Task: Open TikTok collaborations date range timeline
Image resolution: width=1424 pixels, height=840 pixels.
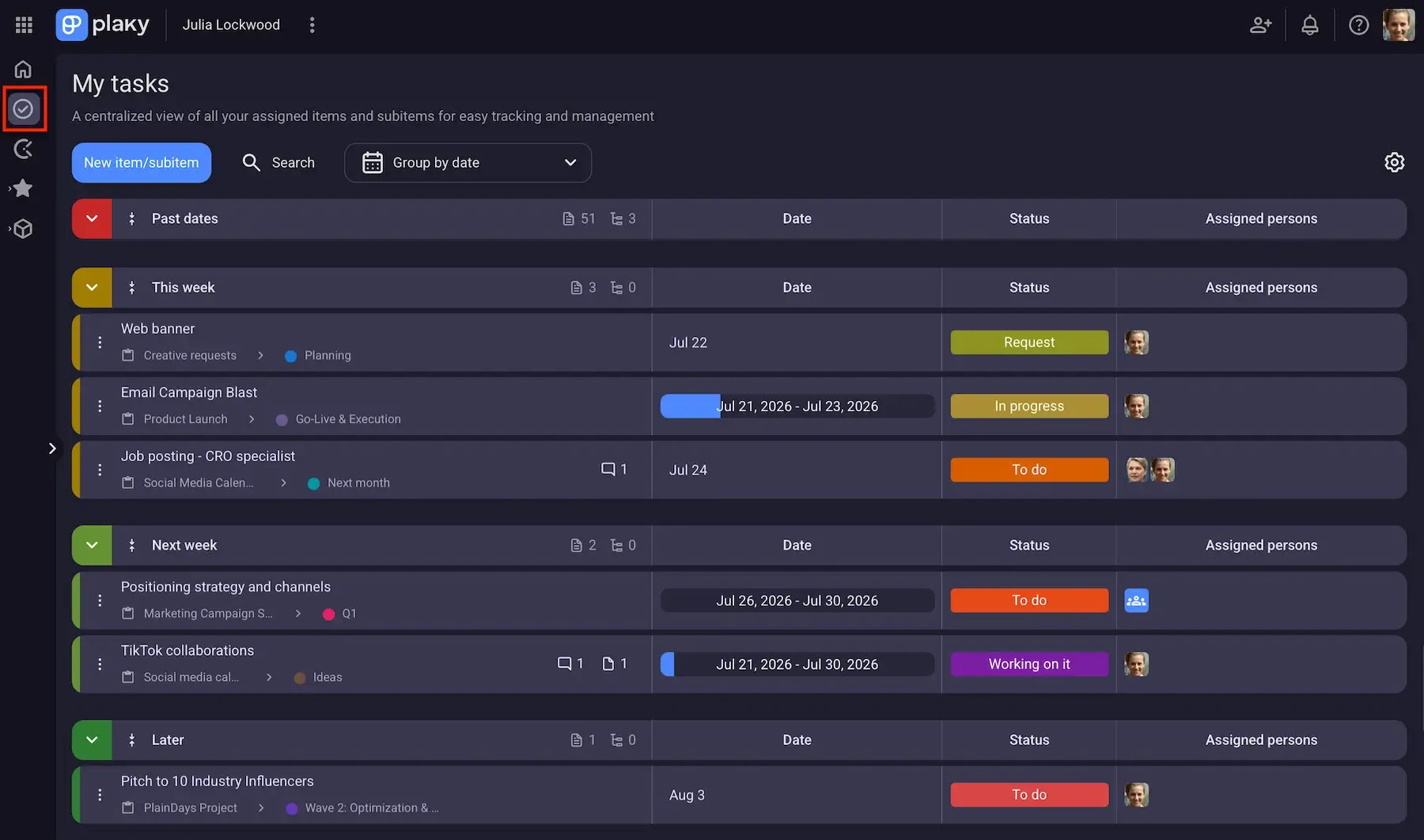Action: (x=797, y=664)
